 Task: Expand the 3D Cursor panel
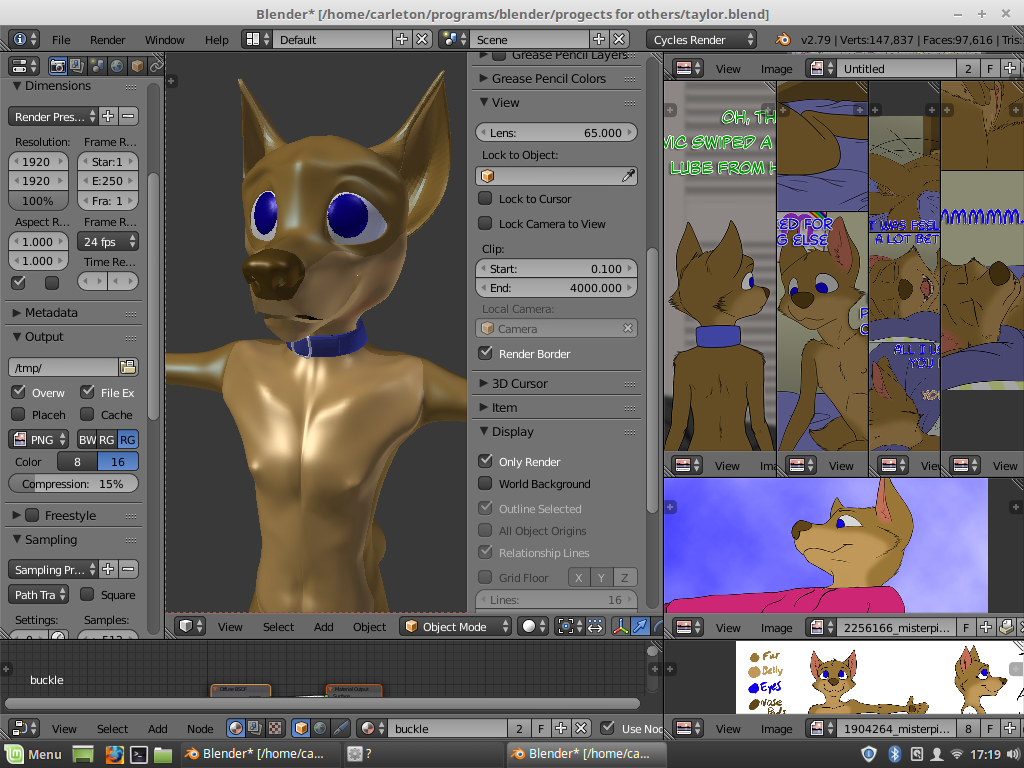coord(520,383)
